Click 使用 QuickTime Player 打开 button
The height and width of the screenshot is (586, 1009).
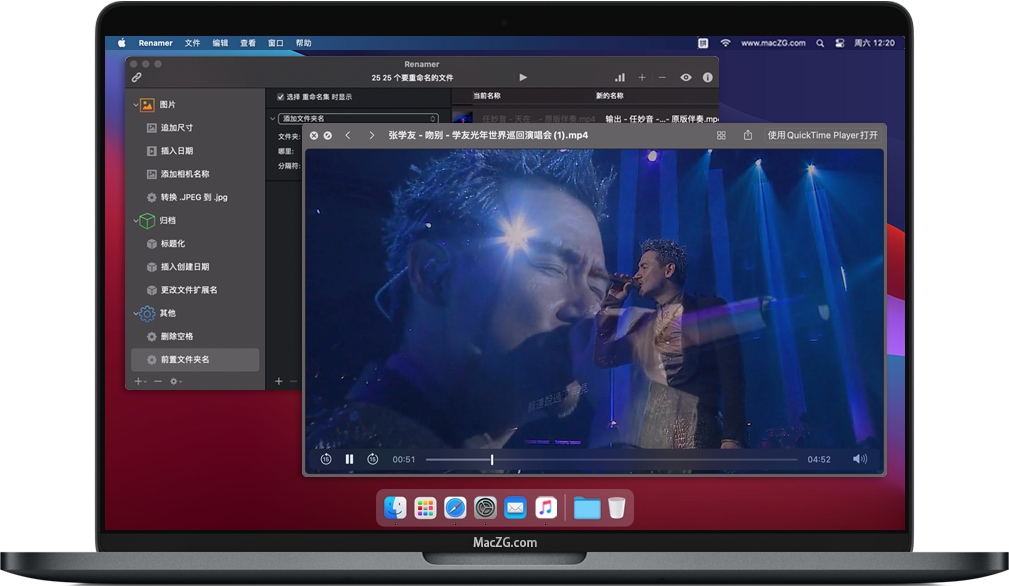click(822, 135)
